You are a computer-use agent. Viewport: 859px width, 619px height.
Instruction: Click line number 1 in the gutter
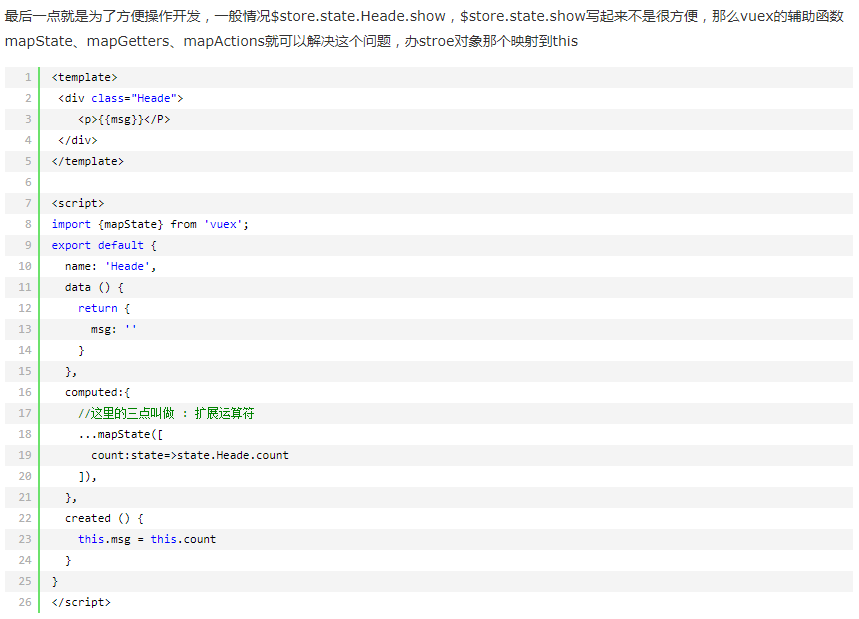[28, 78]
